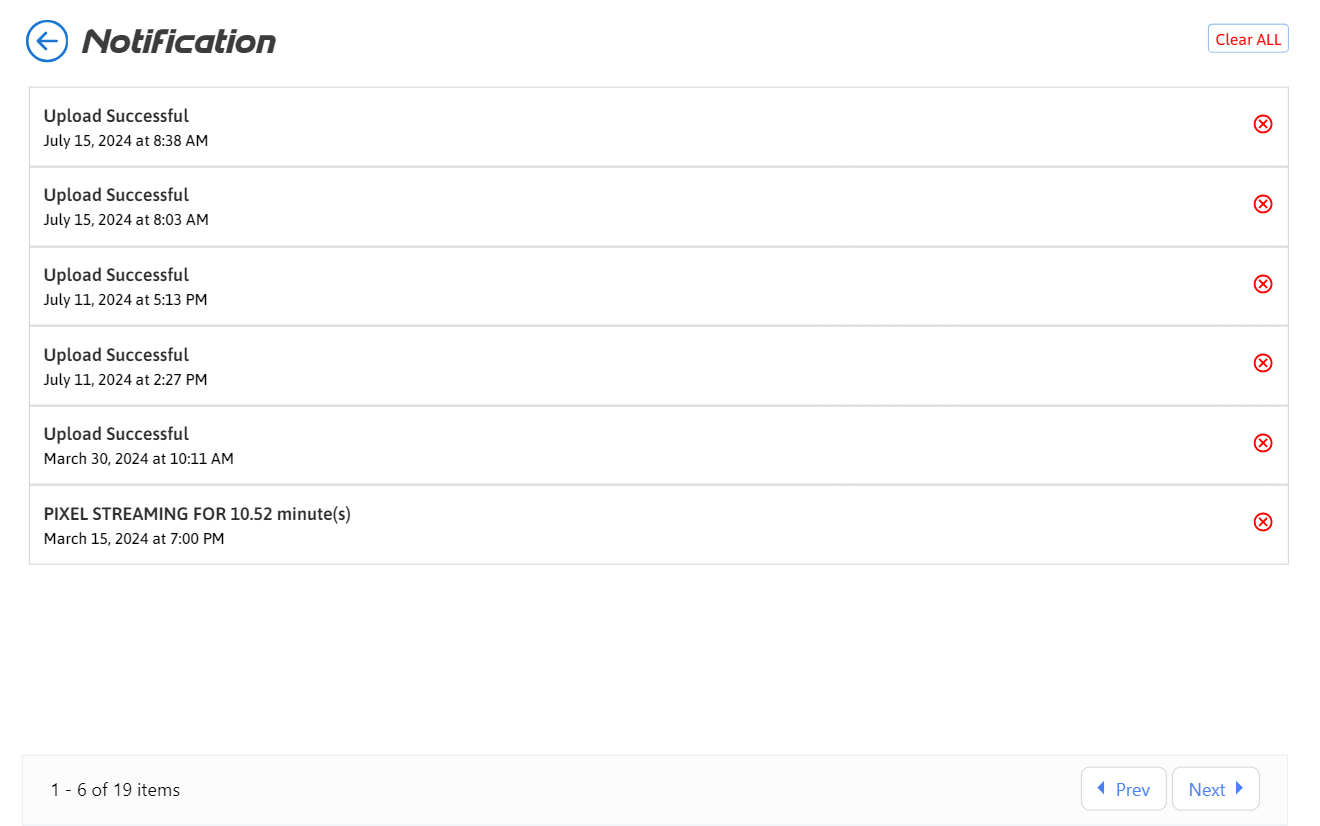Screen dimensions: 1320x826
Task: Click the left arrow in Prev button
Action: 1101,788
